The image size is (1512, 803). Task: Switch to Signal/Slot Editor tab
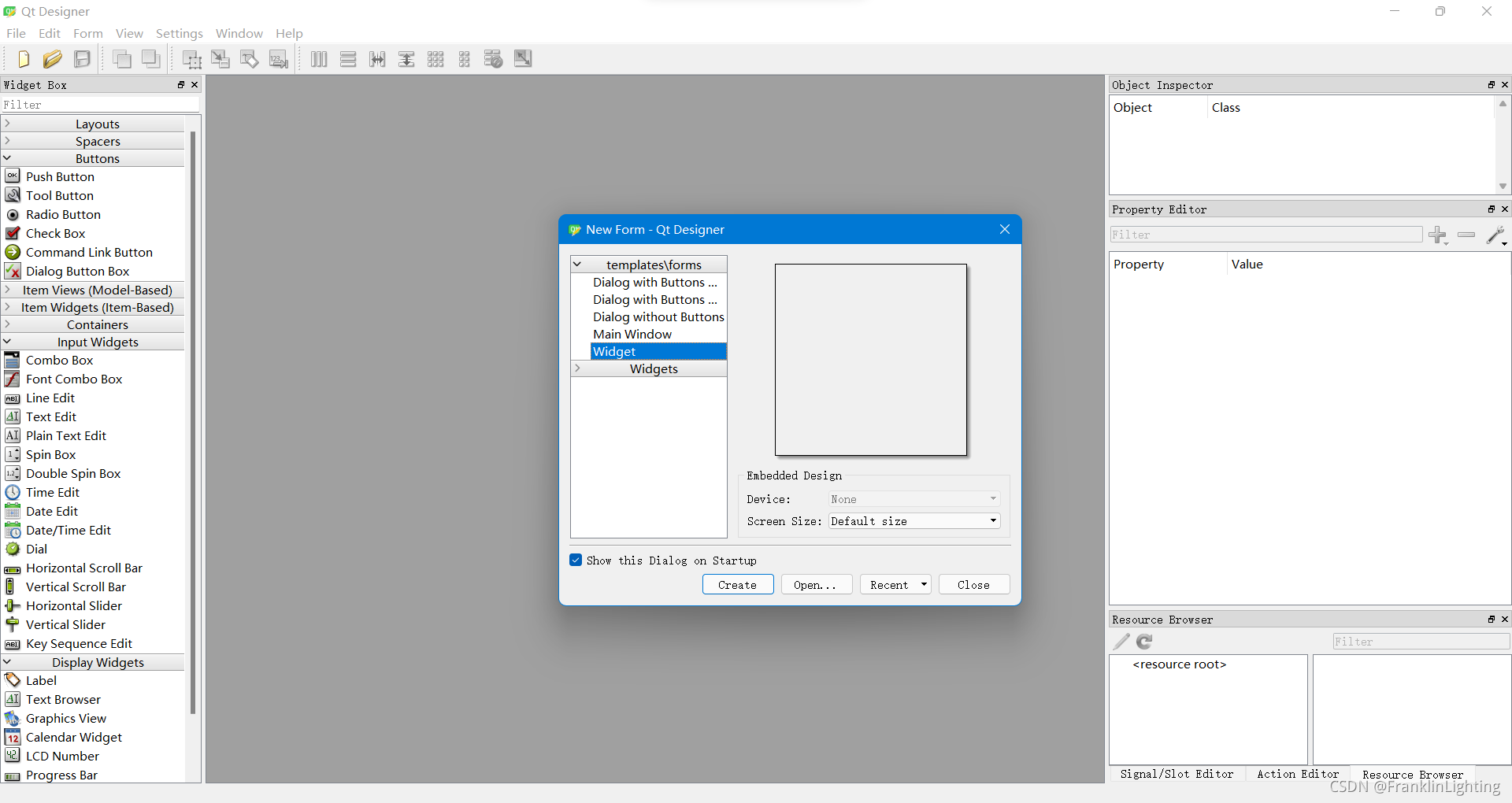(x=1177, y=774)
